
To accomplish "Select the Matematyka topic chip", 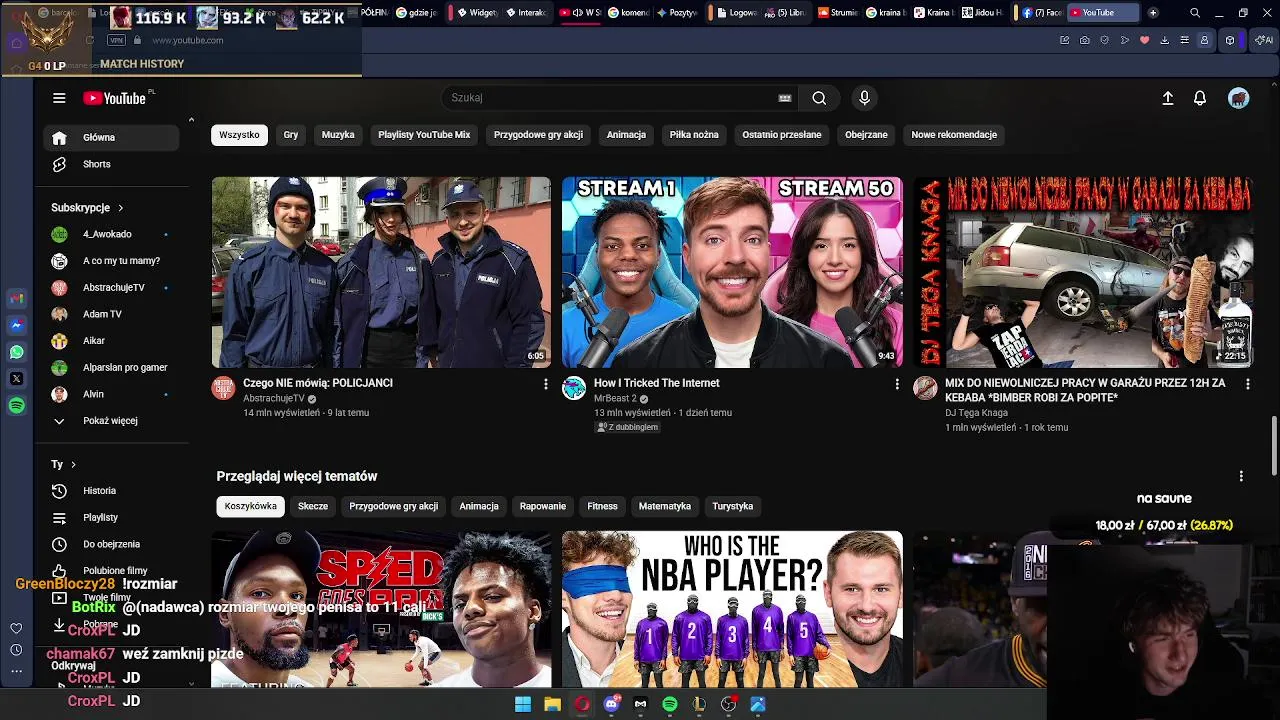I will [665, 506].
